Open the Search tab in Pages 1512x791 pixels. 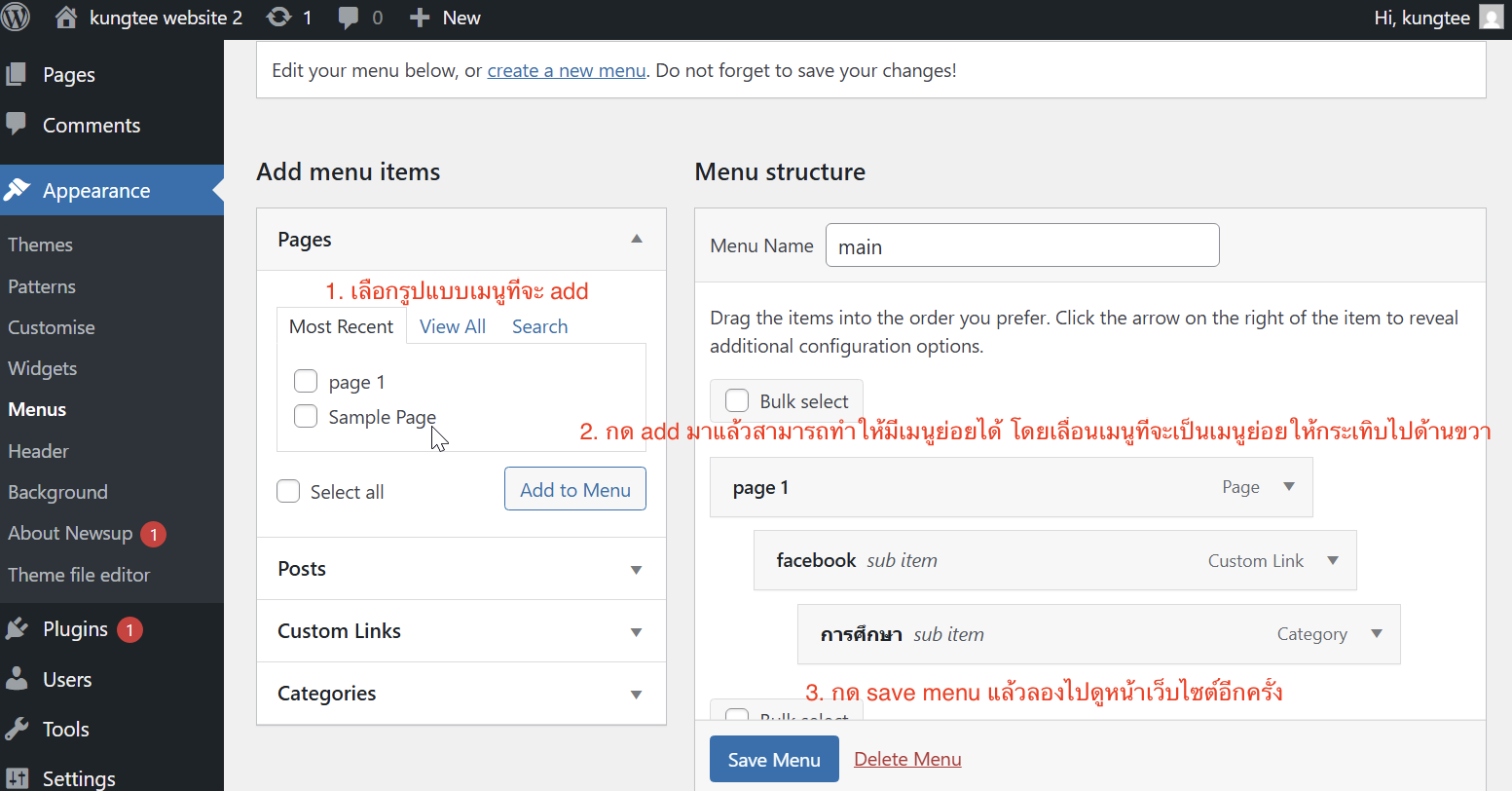pyautogui.click(x=539, y=326)
